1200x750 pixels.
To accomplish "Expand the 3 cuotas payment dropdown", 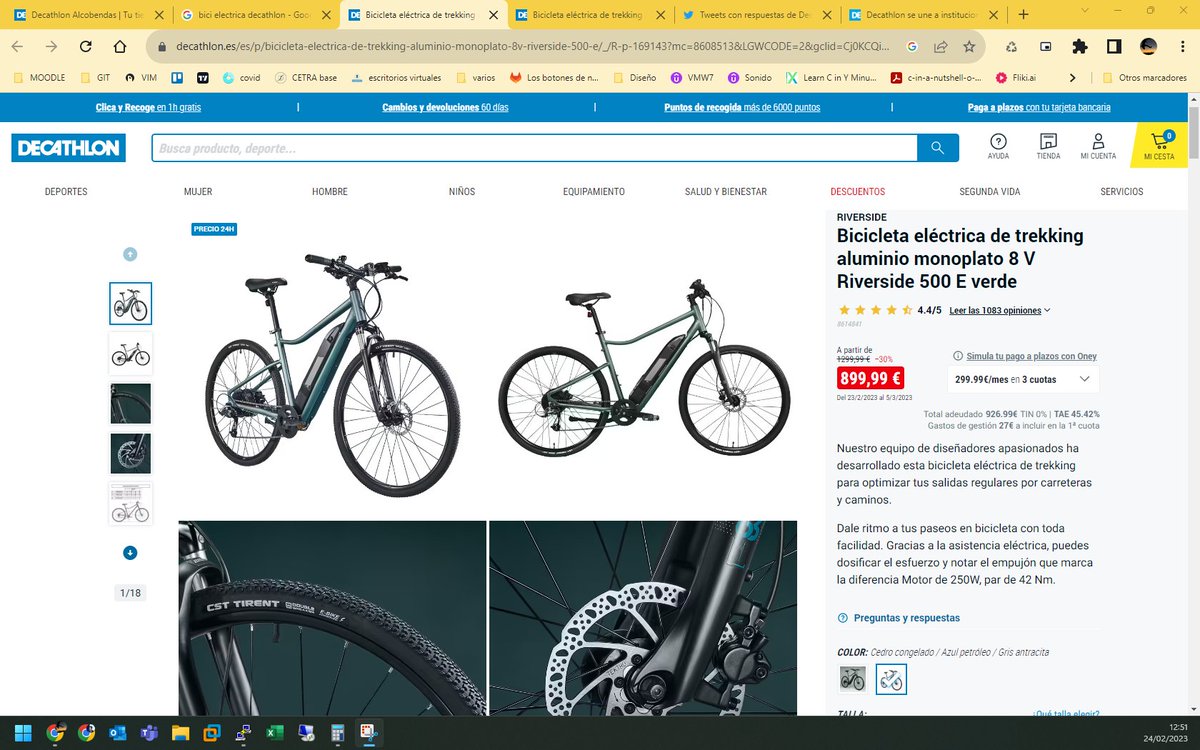I will pyautogui.click(x=1022, y=379).
